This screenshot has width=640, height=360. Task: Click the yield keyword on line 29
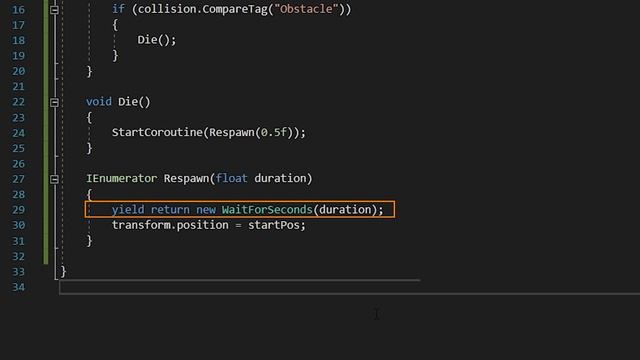click(x=128, y=209)
